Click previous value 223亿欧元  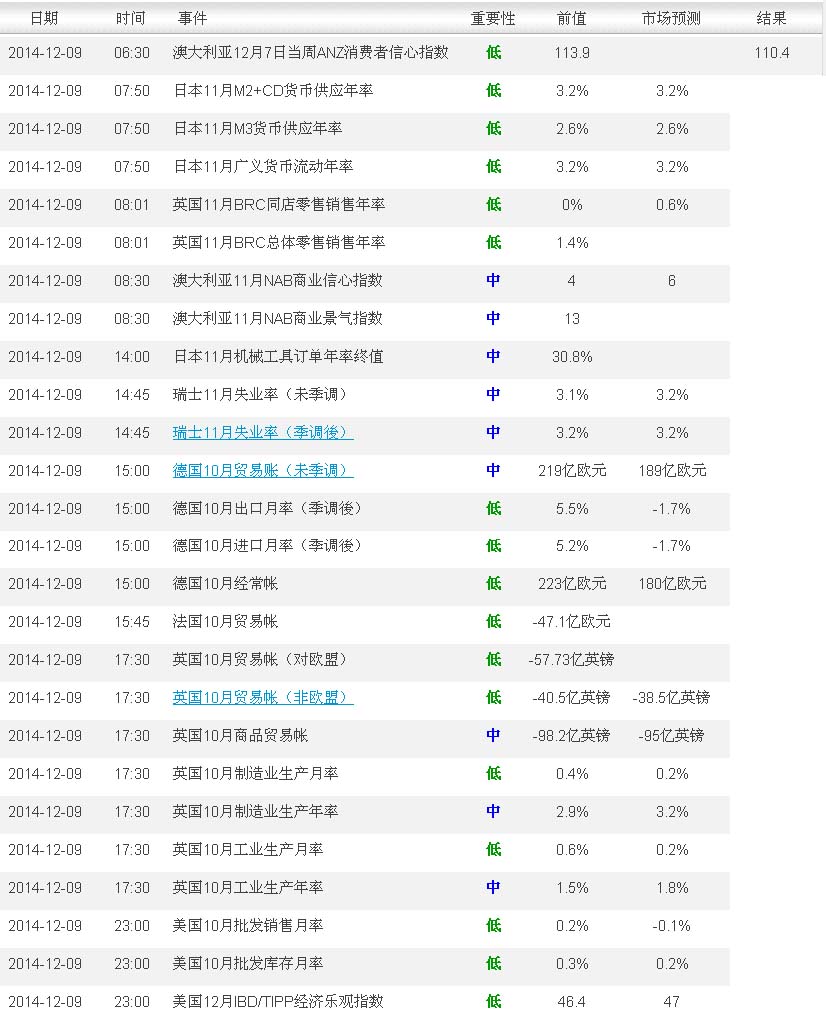point(572,583)
